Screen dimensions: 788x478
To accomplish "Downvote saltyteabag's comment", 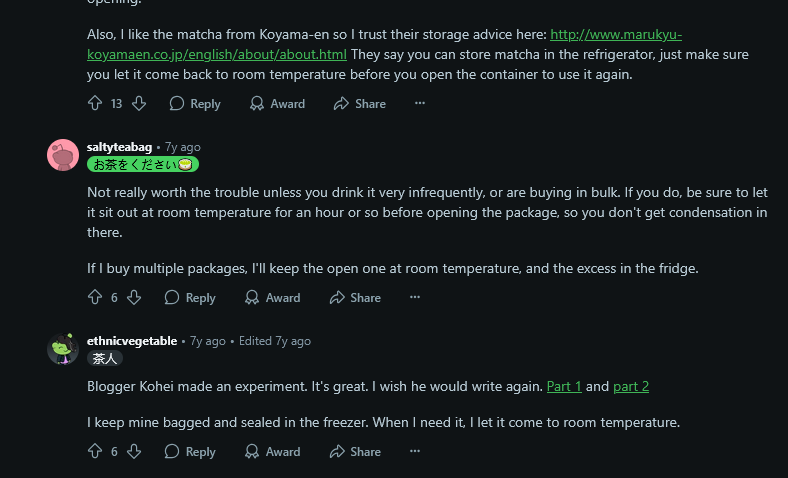I will tap(134, 298).
